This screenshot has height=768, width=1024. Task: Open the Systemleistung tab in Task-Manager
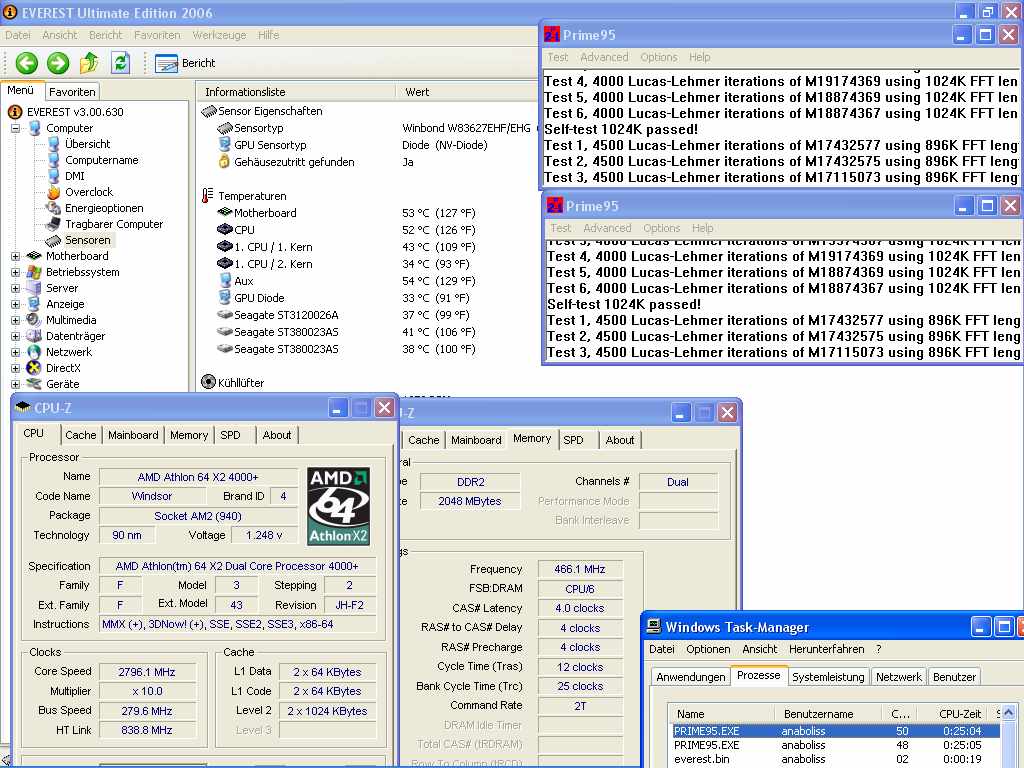828,677
